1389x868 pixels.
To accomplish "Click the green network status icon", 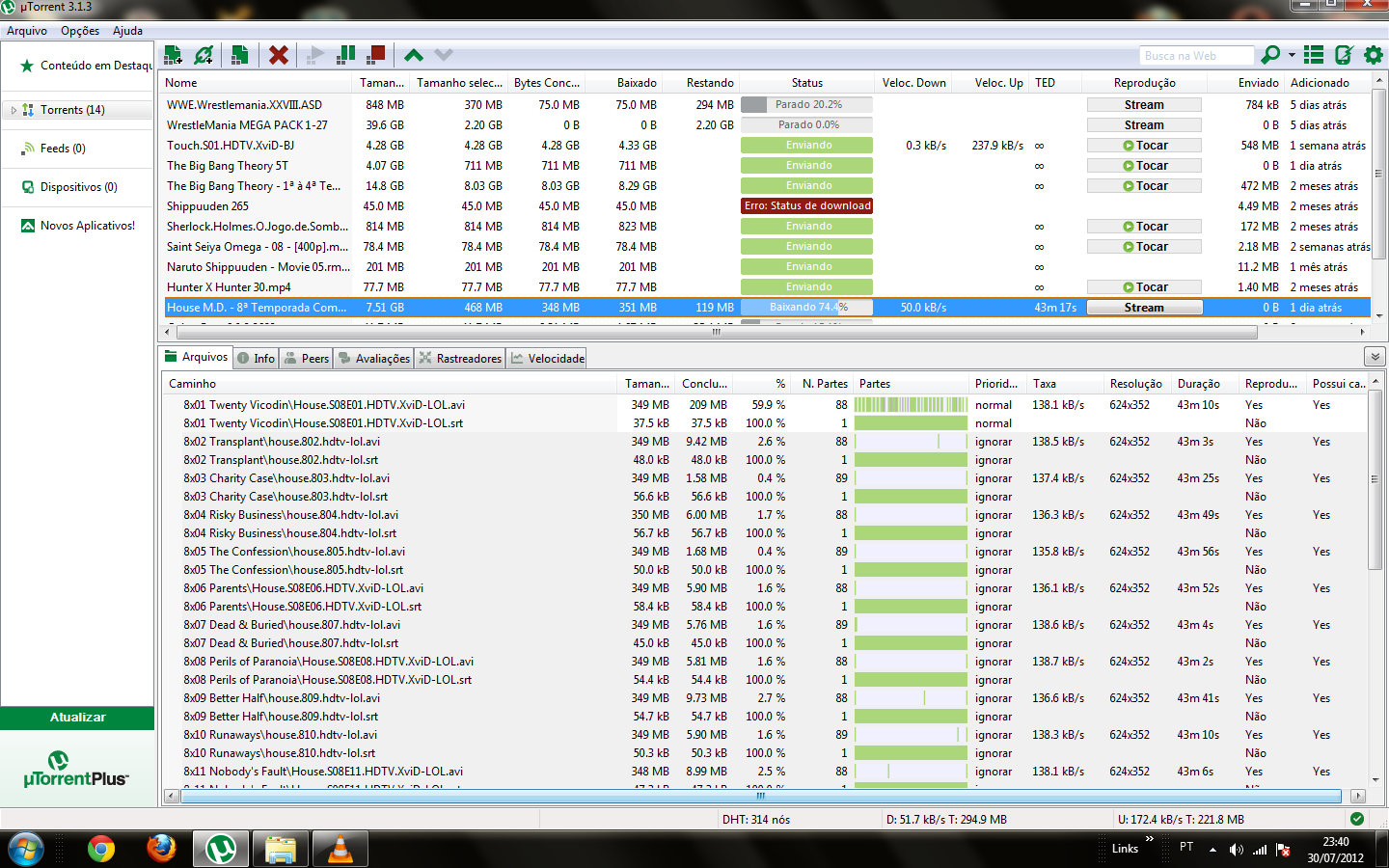I will tap(1357, 819).
